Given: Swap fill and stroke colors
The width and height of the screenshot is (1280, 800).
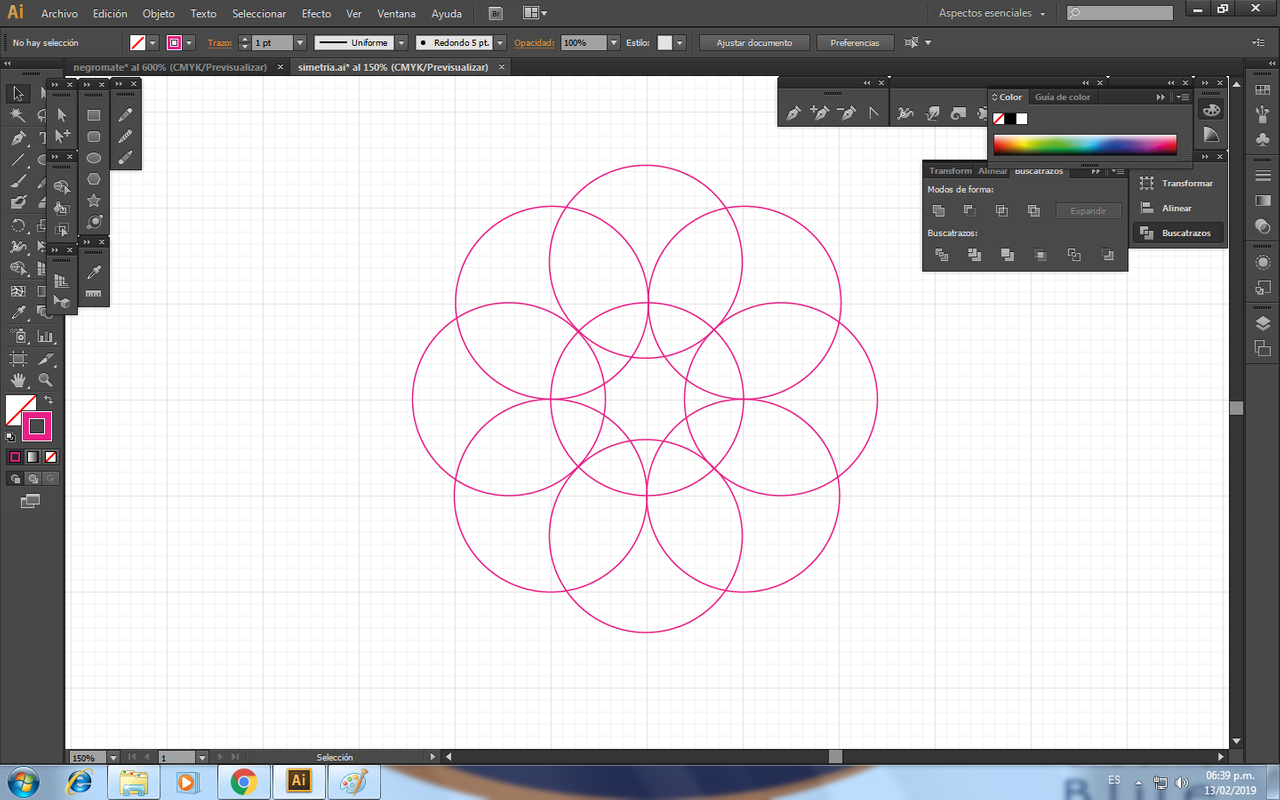Looking at the screenshot, I should point(48,400).
